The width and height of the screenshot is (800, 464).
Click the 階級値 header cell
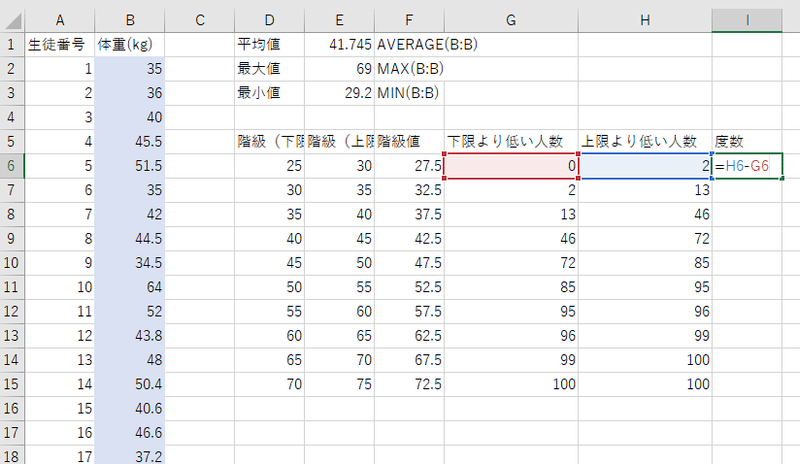pyautogui.click(x=409, y=141)
